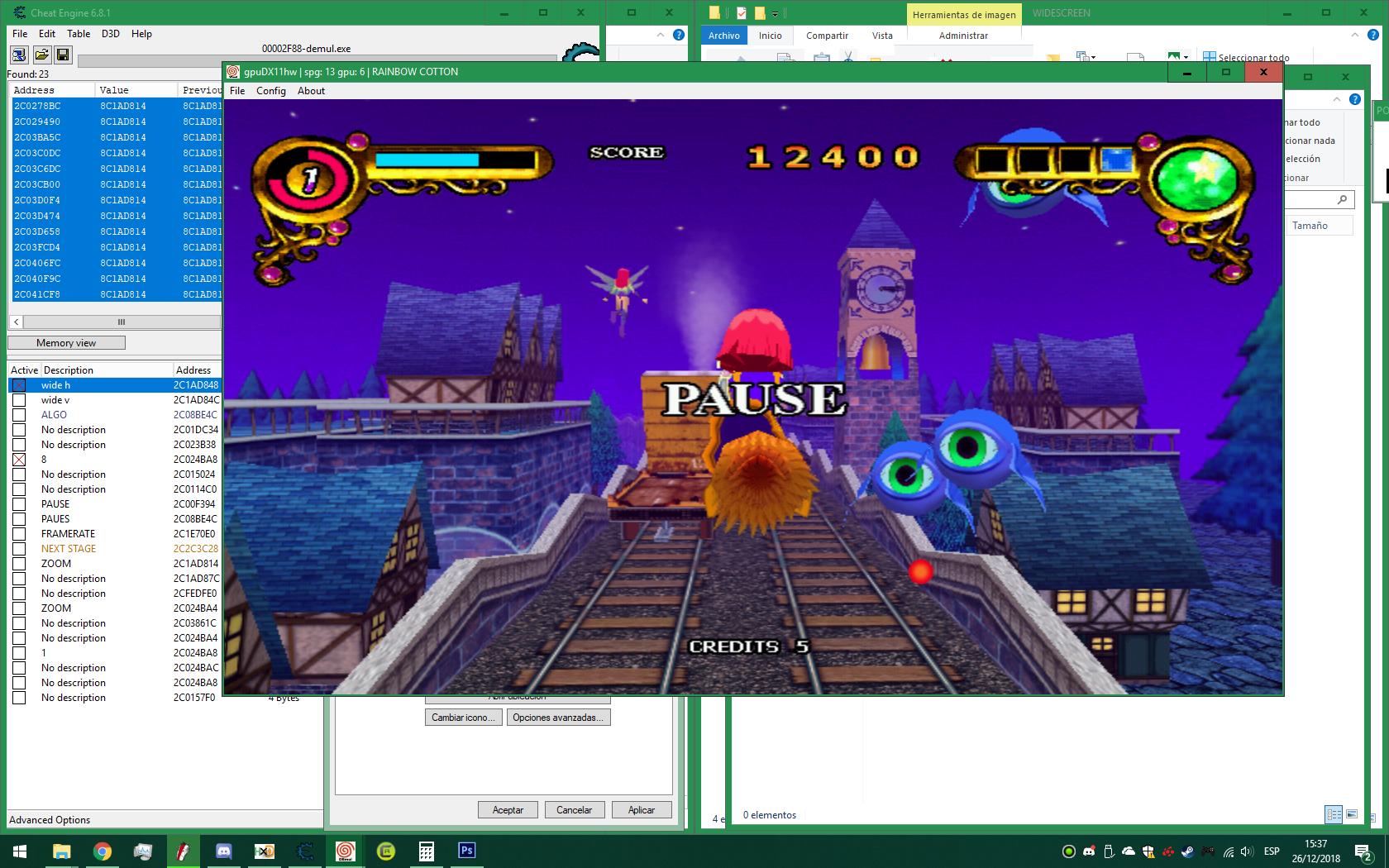Click the red feather app icon in the taskbar
The height and width of the screenshot is (868, 1389).
[x=184, y=851]
